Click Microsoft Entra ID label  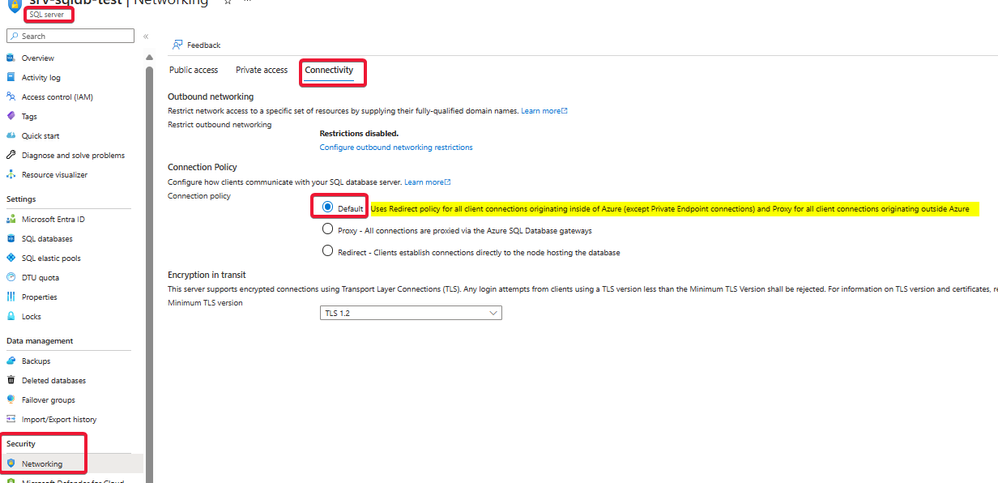pos(53,220)
